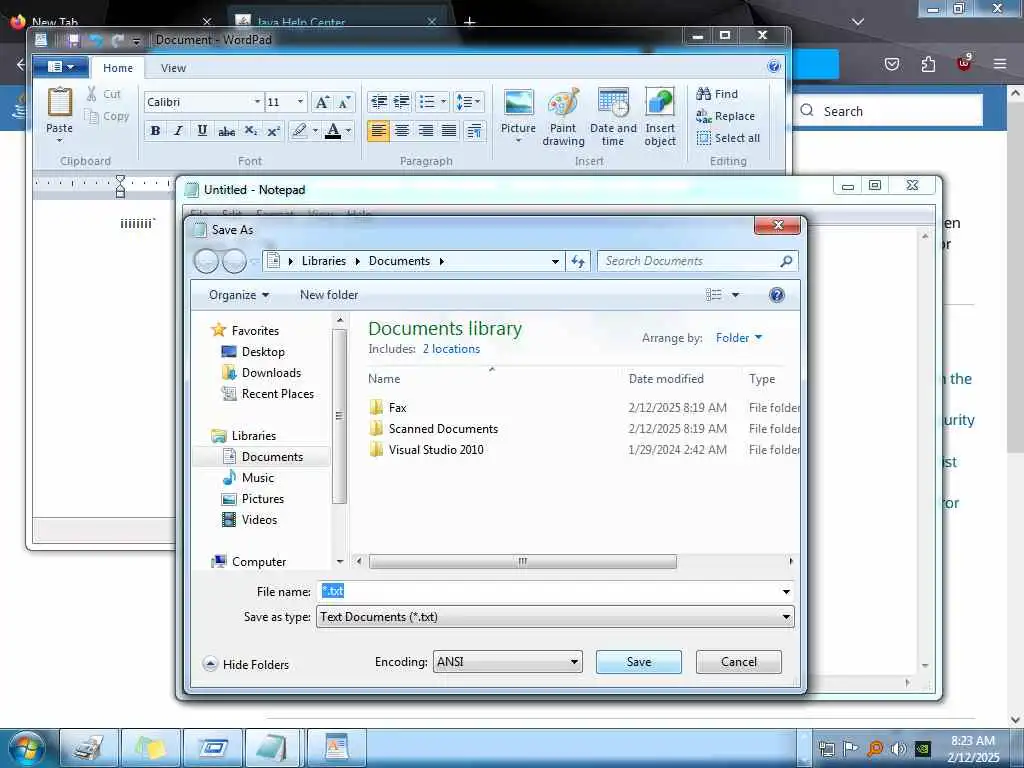Viewport: 1024px width, 768px height.
Task: Align text right in WordPad
Action: 426,131
